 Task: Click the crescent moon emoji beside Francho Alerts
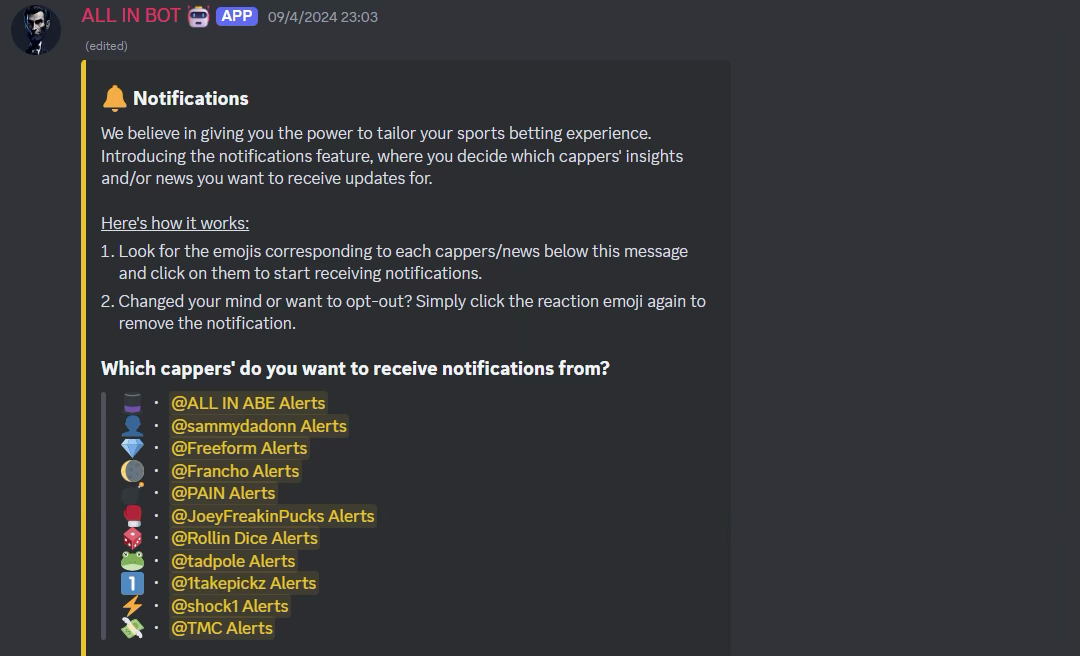[x=133, y=470]
